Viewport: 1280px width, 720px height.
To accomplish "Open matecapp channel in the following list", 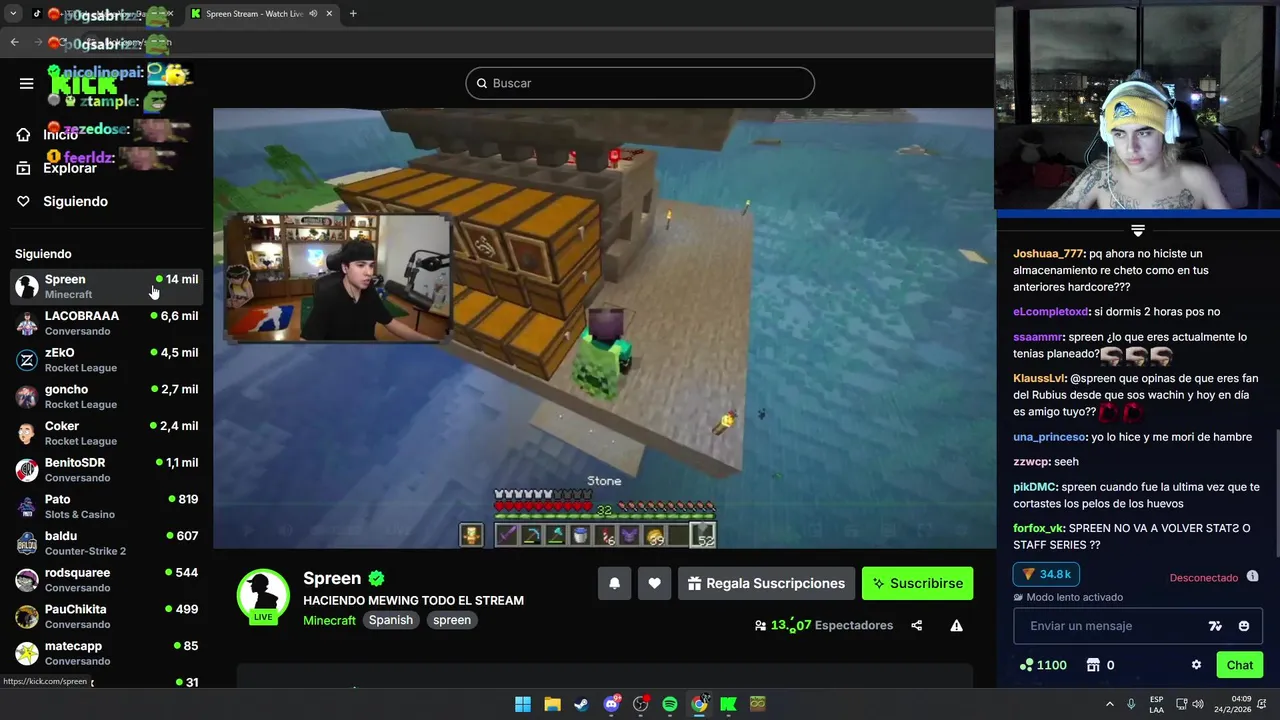I will 107,653.
